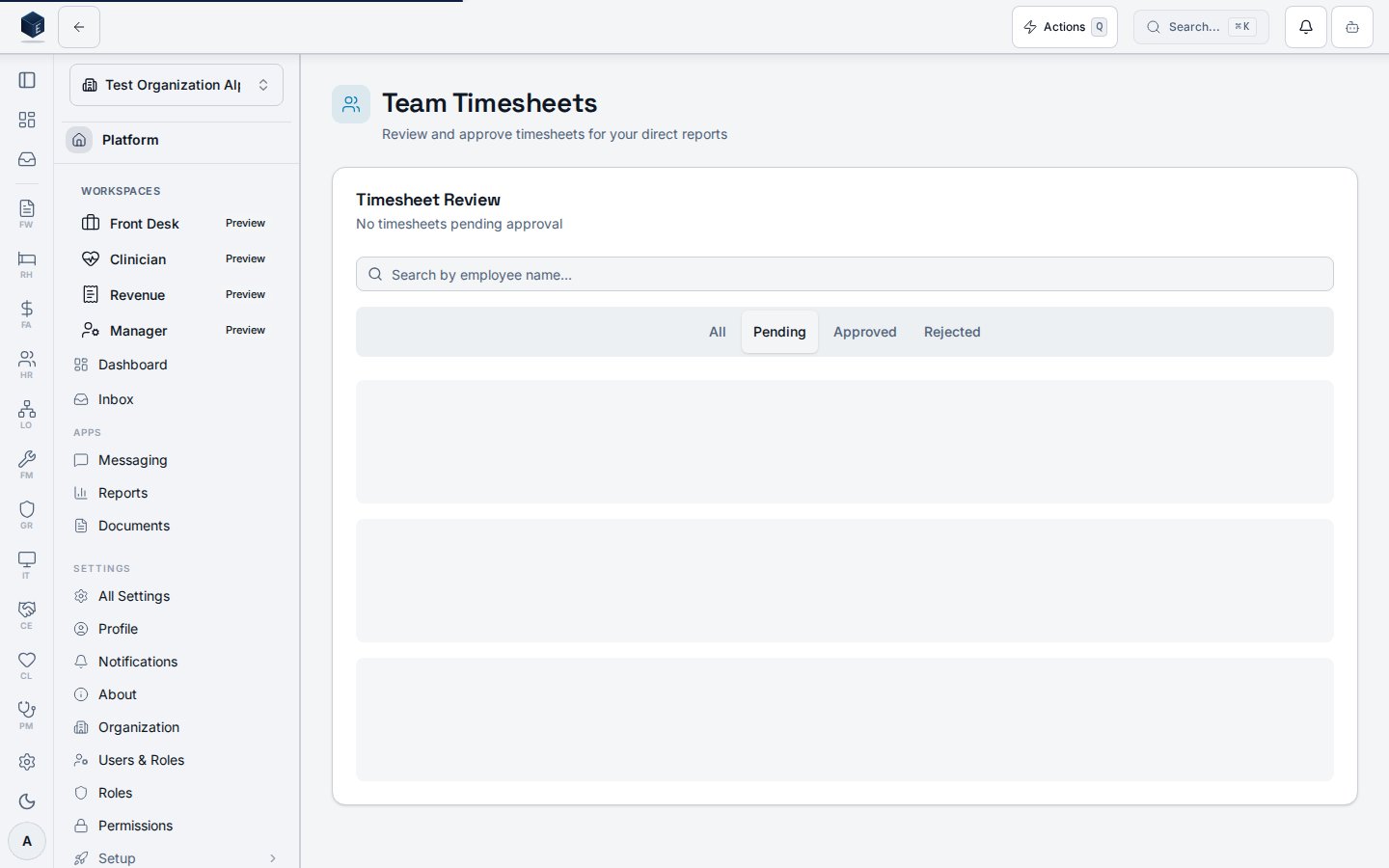Open the global Search box
This screenshot has height=868, width=1389.
point(1201,27)
